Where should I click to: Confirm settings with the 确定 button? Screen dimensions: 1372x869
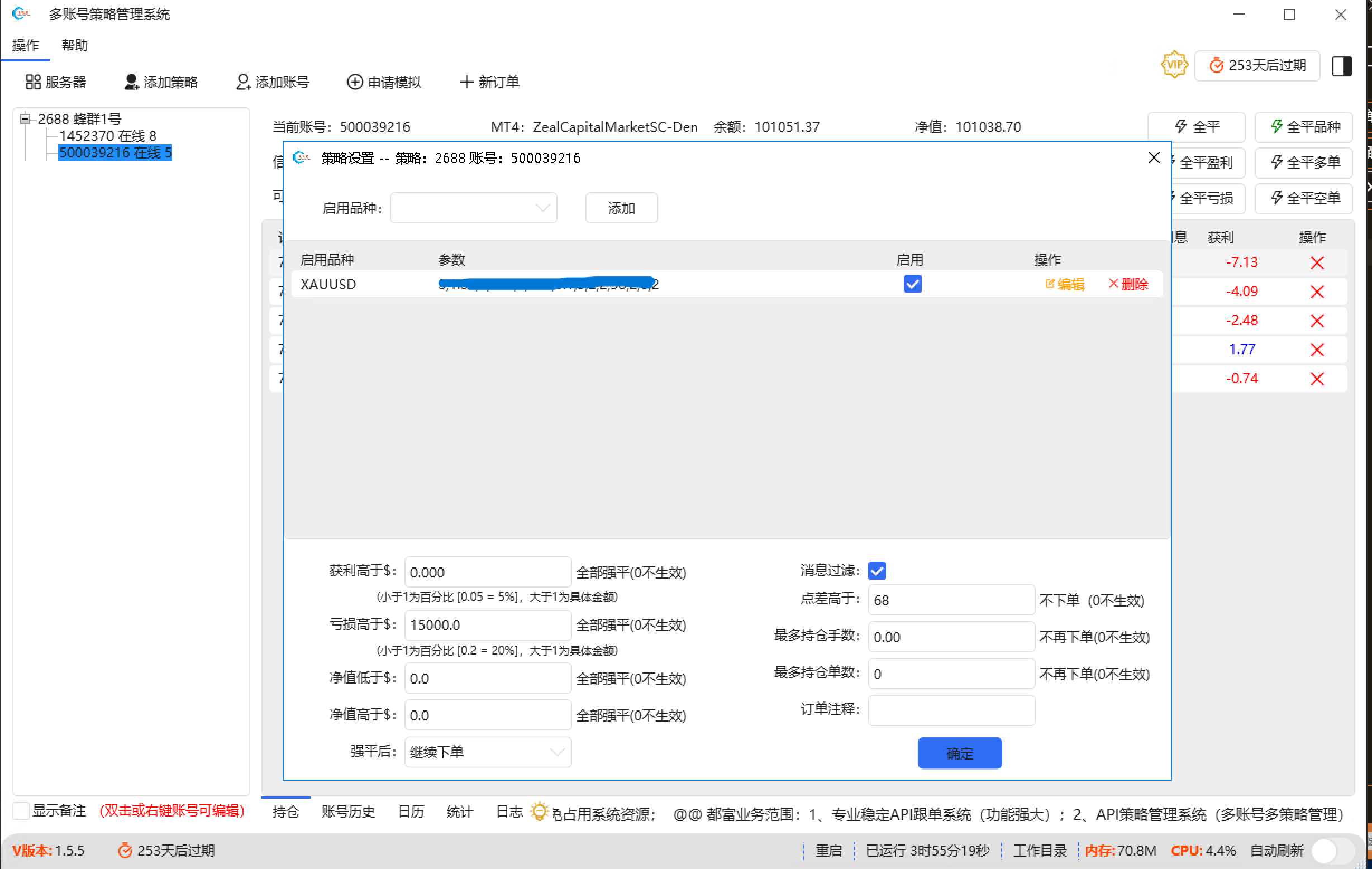(960, 753)
